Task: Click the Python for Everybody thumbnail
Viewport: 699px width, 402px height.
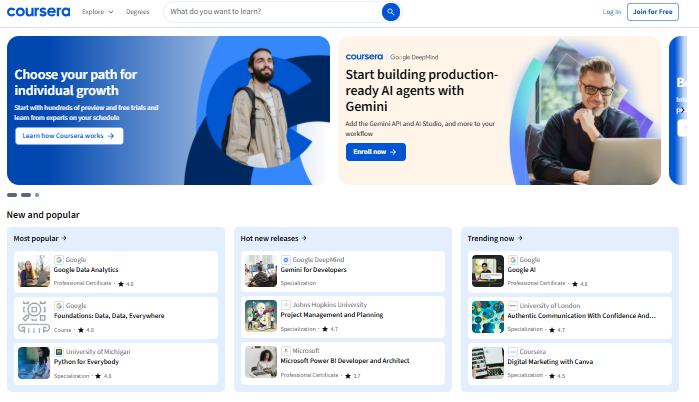Action: 34,363
